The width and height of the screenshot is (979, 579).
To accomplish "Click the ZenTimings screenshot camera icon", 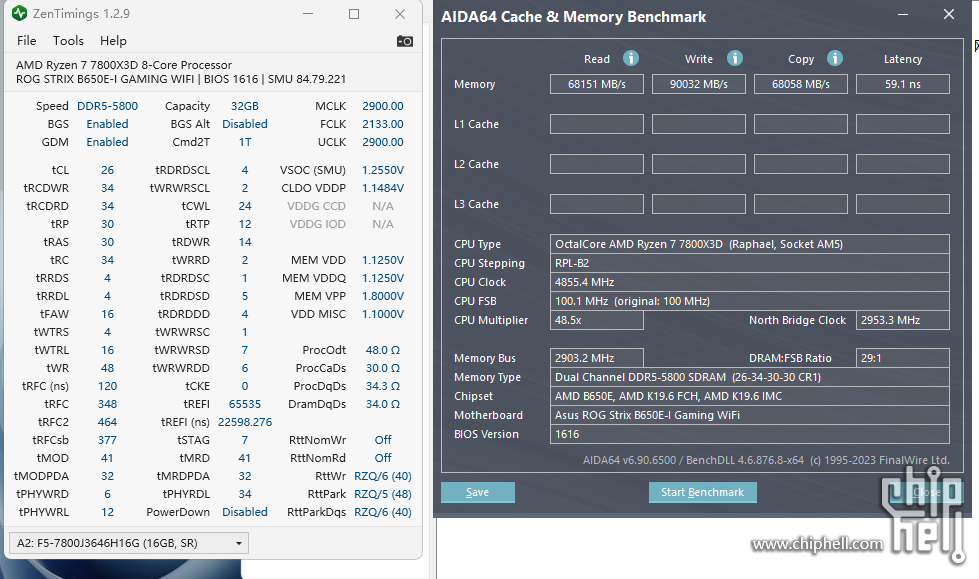I will [405, 41].
